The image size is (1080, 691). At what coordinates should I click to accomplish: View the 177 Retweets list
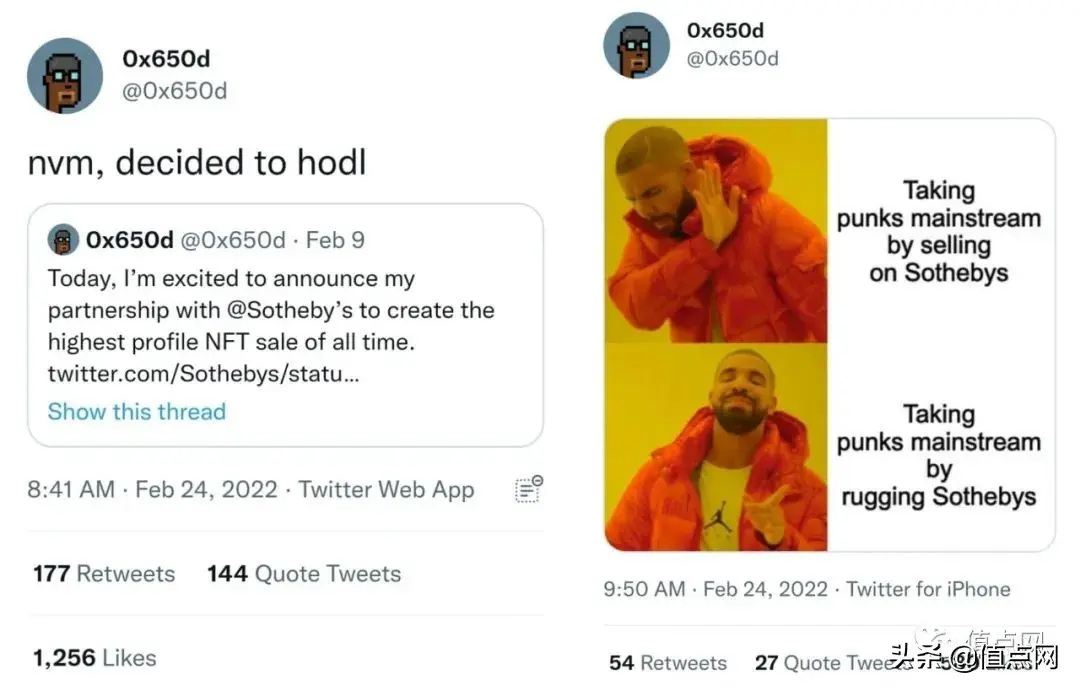tap(104, 574)
